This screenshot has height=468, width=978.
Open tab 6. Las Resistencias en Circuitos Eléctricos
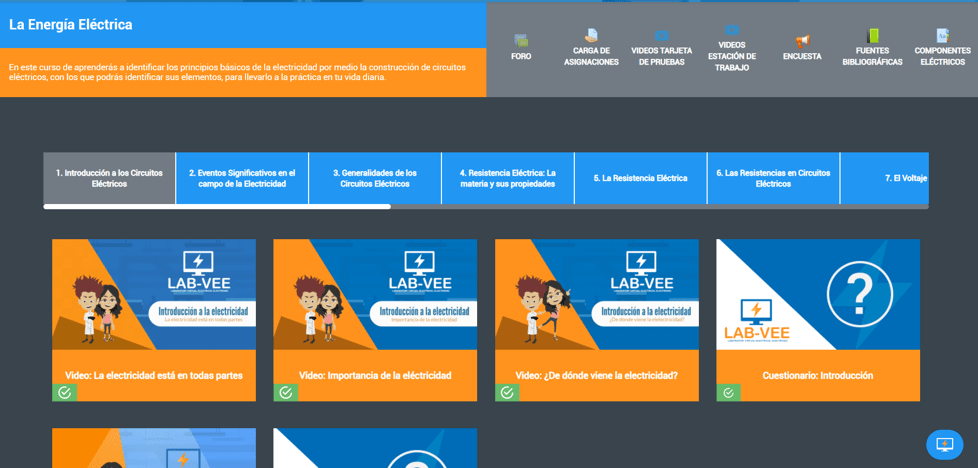pyautogui.click(x=773, y=178)
